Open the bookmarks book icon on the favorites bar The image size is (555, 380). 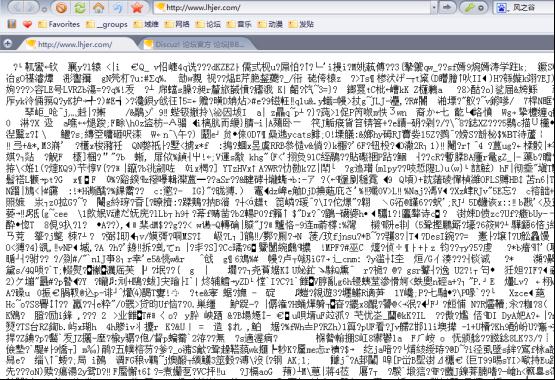(12, 24)
